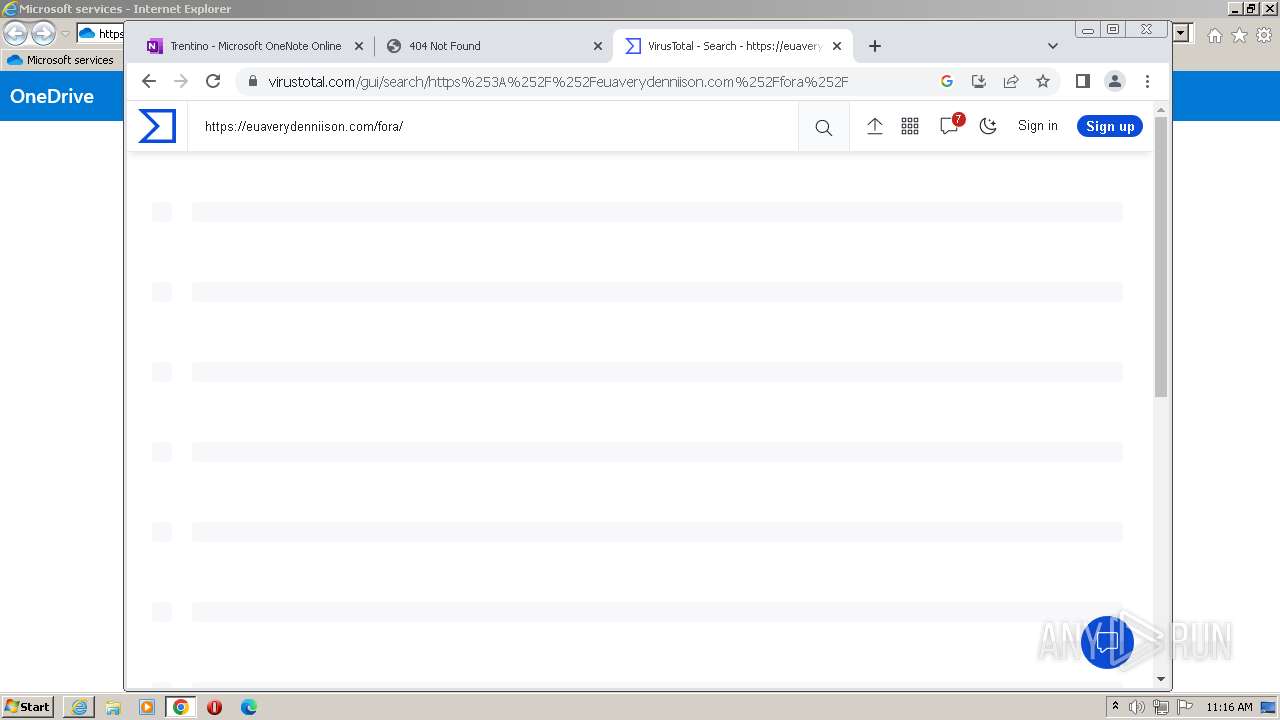Click the VirusTotal search magnifier icon
1280x720 pixels.
tap(823, 127)
